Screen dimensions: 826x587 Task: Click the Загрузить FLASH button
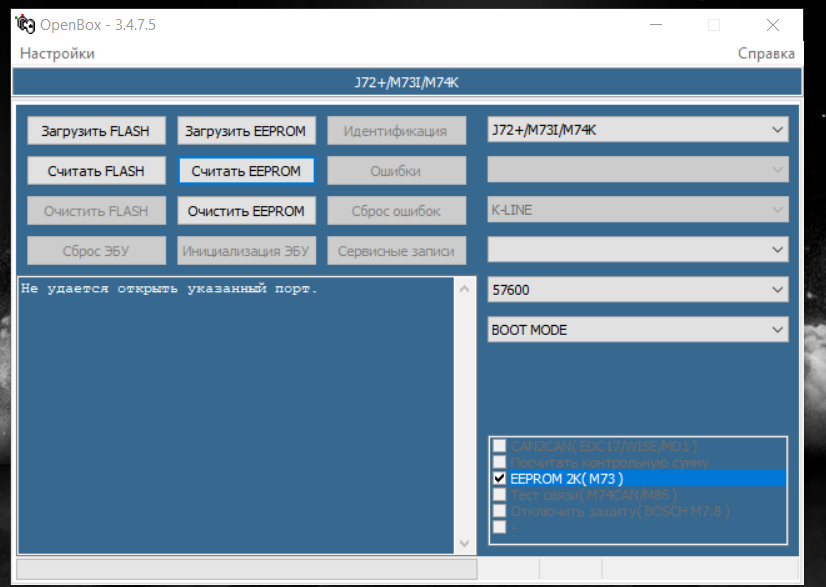[95, 131]
